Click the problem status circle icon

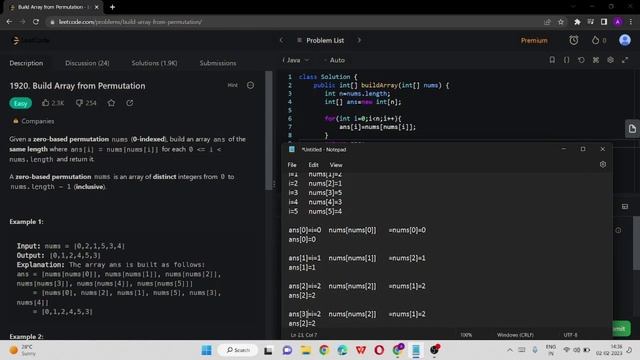tap(250, 85)
